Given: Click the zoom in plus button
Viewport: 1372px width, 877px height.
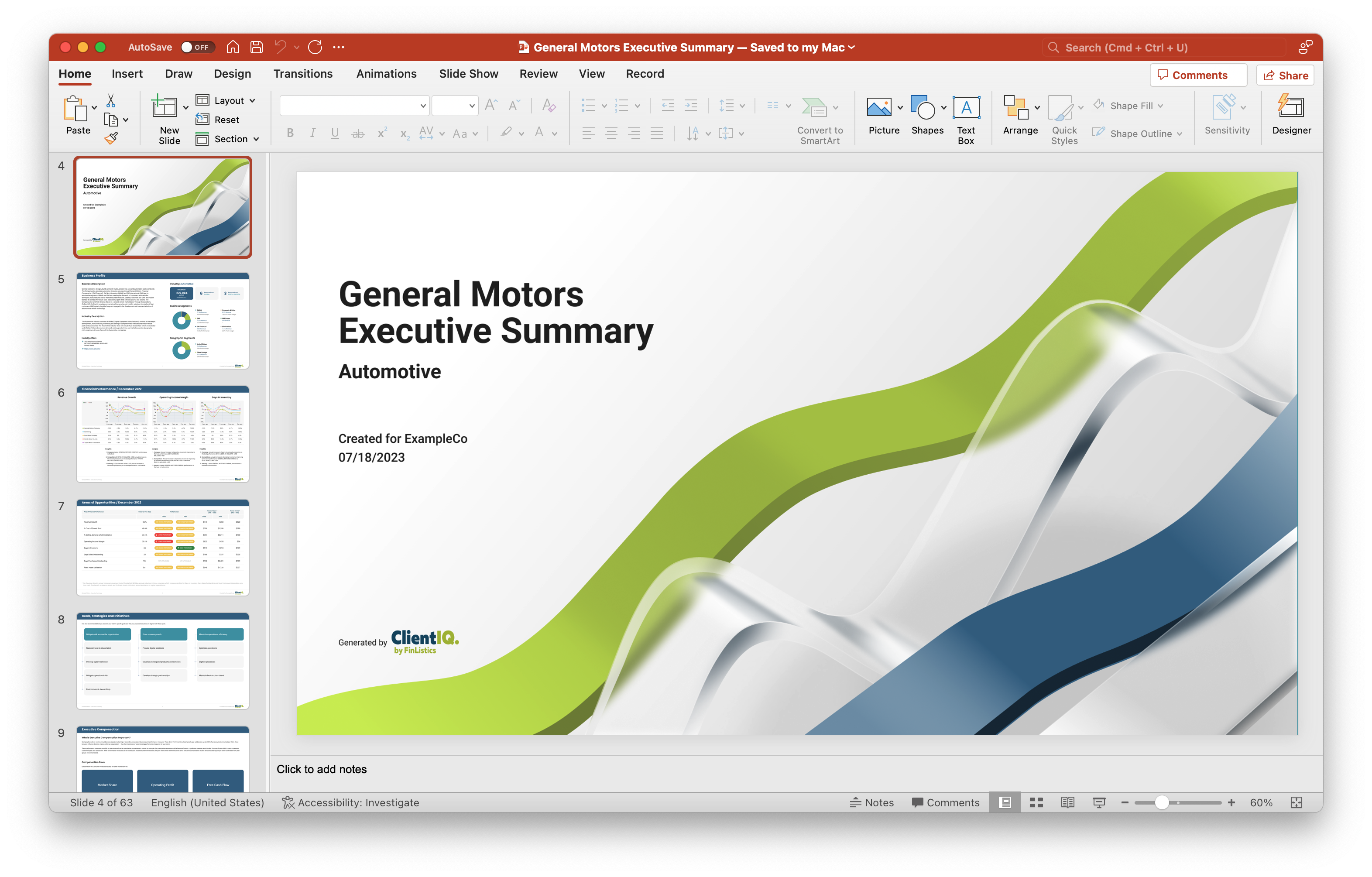Looking at the screenshot, I should [1231, 802].
